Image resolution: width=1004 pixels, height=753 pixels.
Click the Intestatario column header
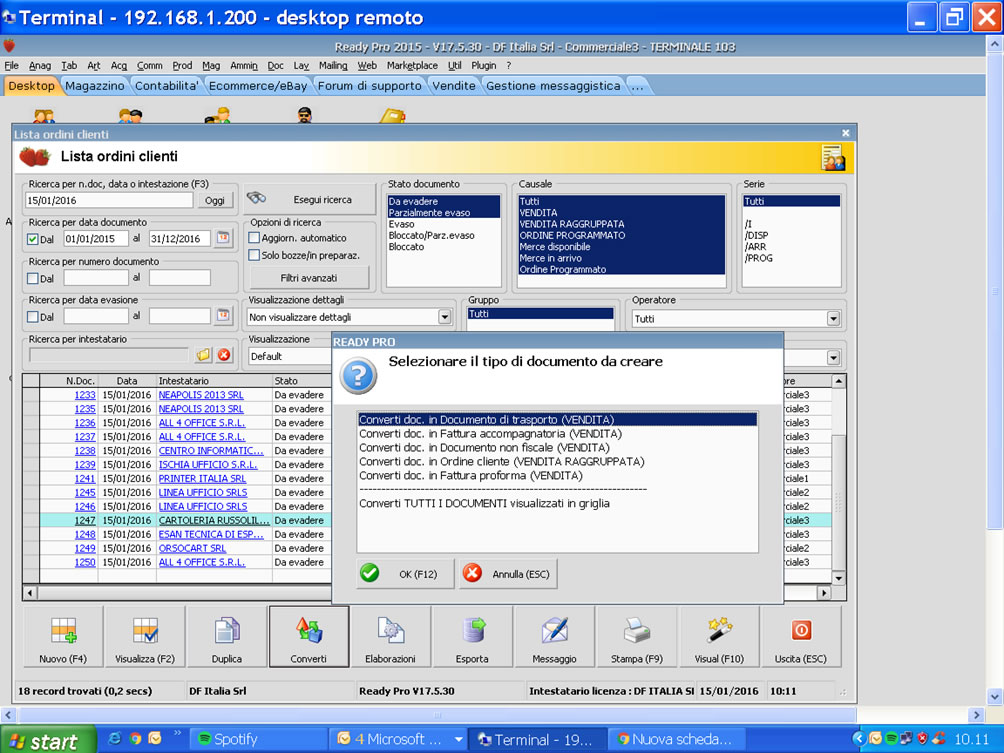click(x=215, y=381)
